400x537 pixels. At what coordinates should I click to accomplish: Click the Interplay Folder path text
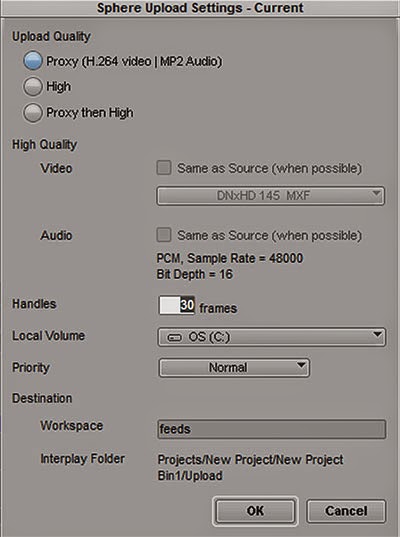click(250, 467)
